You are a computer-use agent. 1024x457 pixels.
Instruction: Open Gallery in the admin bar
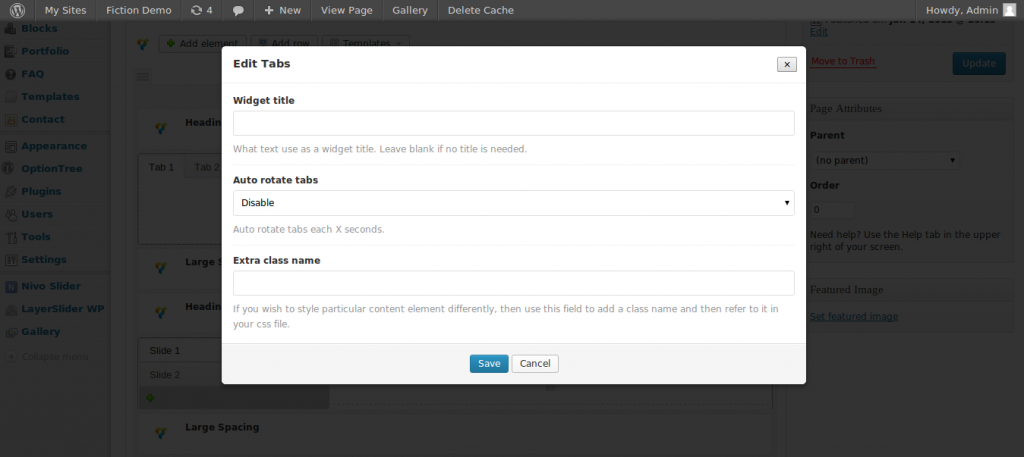(x=409, y=10)
